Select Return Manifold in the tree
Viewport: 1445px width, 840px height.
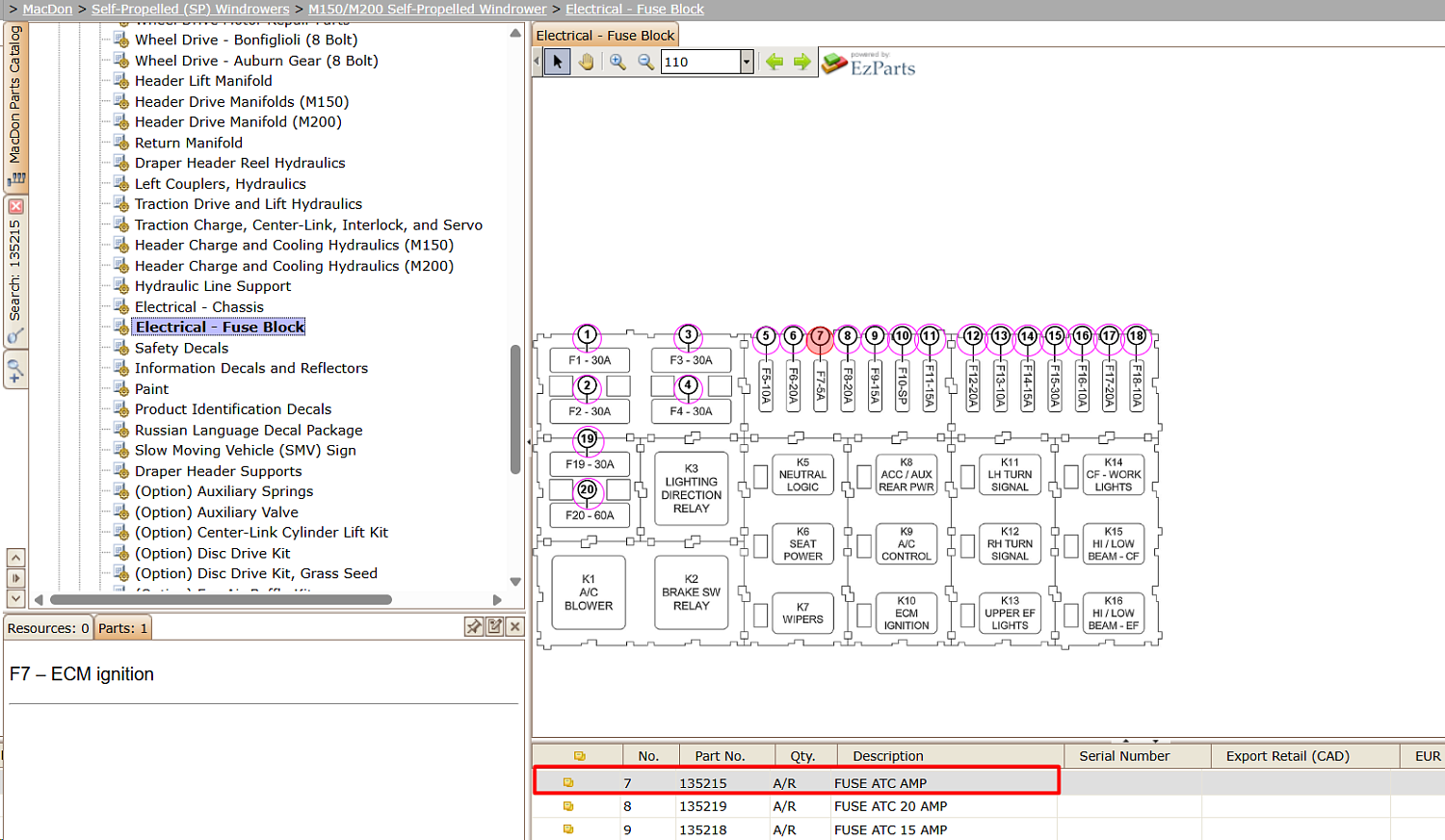[189, 143]
